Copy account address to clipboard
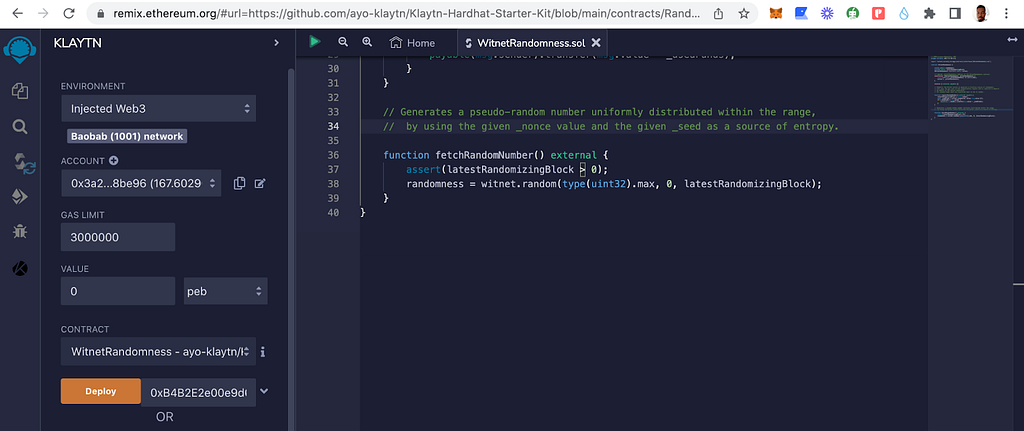The width and height of the screenshot is (1024, 431). [239, 184]
